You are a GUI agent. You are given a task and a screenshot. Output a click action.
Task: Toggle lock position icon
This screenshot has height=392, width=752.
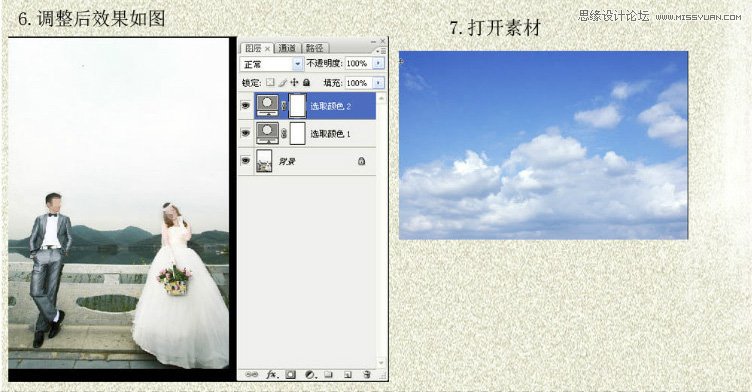[x=294, y=83]
